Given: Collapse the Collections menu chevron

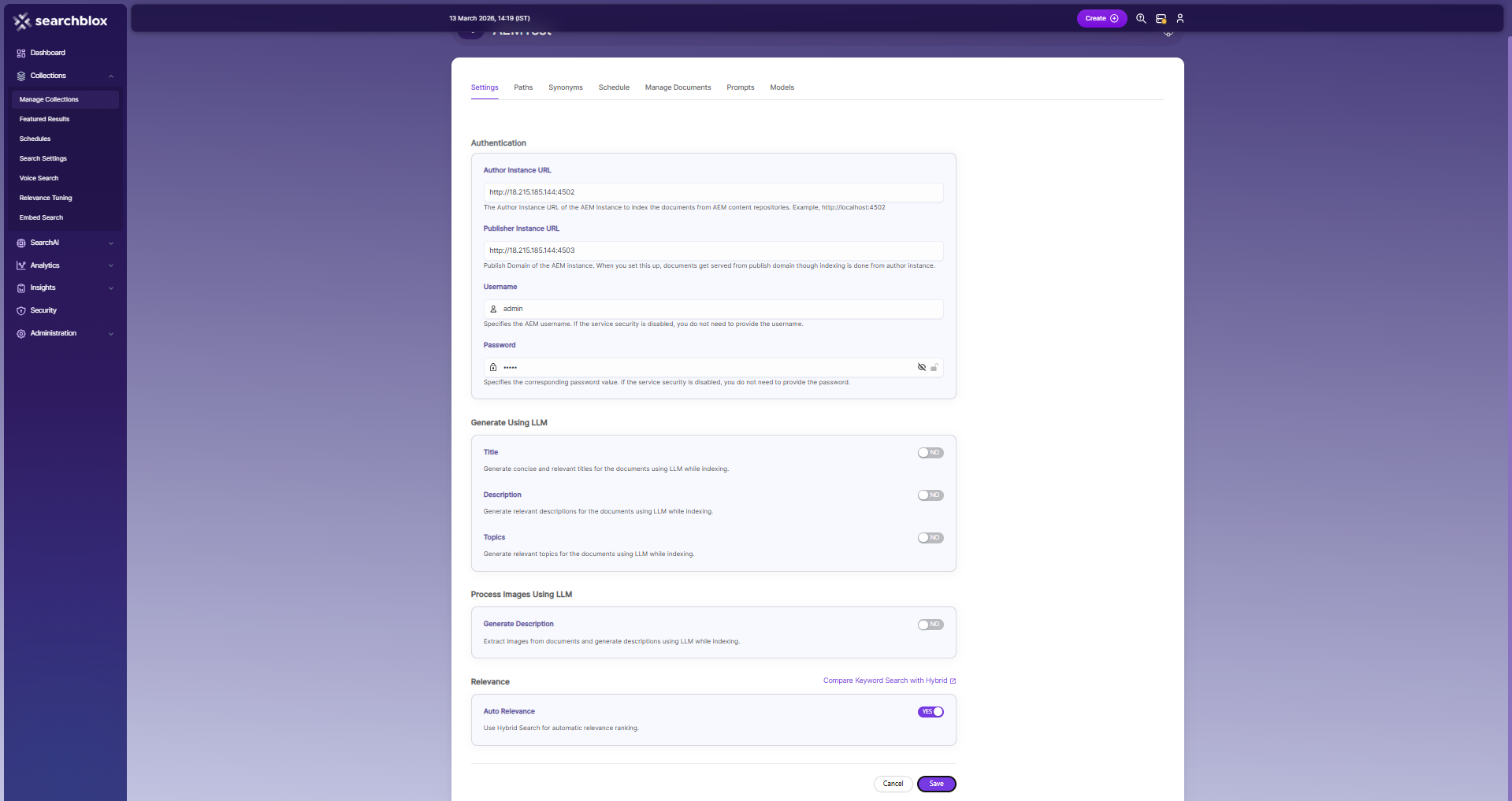Looking at the screenshot, I should point(111,76).
